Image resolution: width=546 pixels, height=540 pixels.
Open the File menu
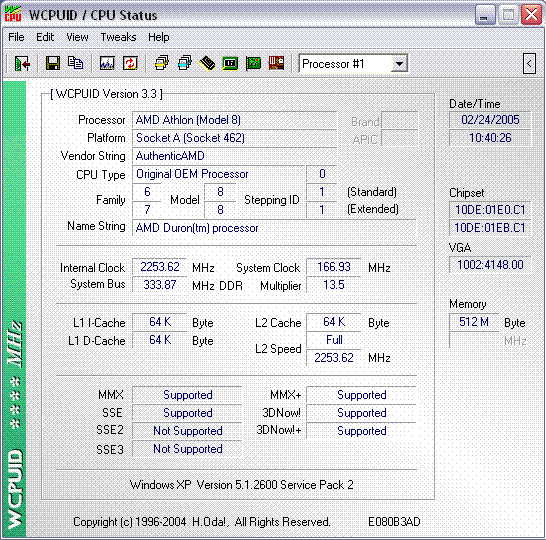tap(16, 37)
